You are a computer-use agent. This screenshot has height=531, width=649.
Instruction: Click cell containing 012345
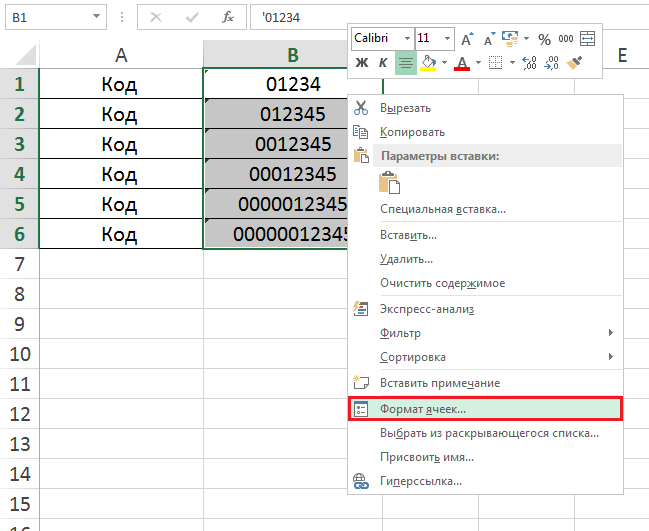(x=276, y=114)
